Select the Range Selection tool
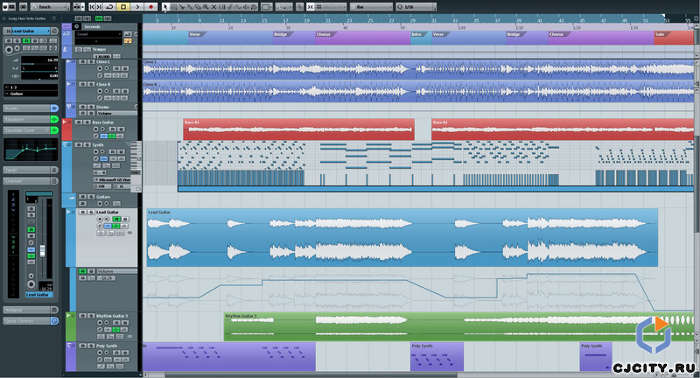The width and height of the screenshot is (700, 378). coord(175,7)
